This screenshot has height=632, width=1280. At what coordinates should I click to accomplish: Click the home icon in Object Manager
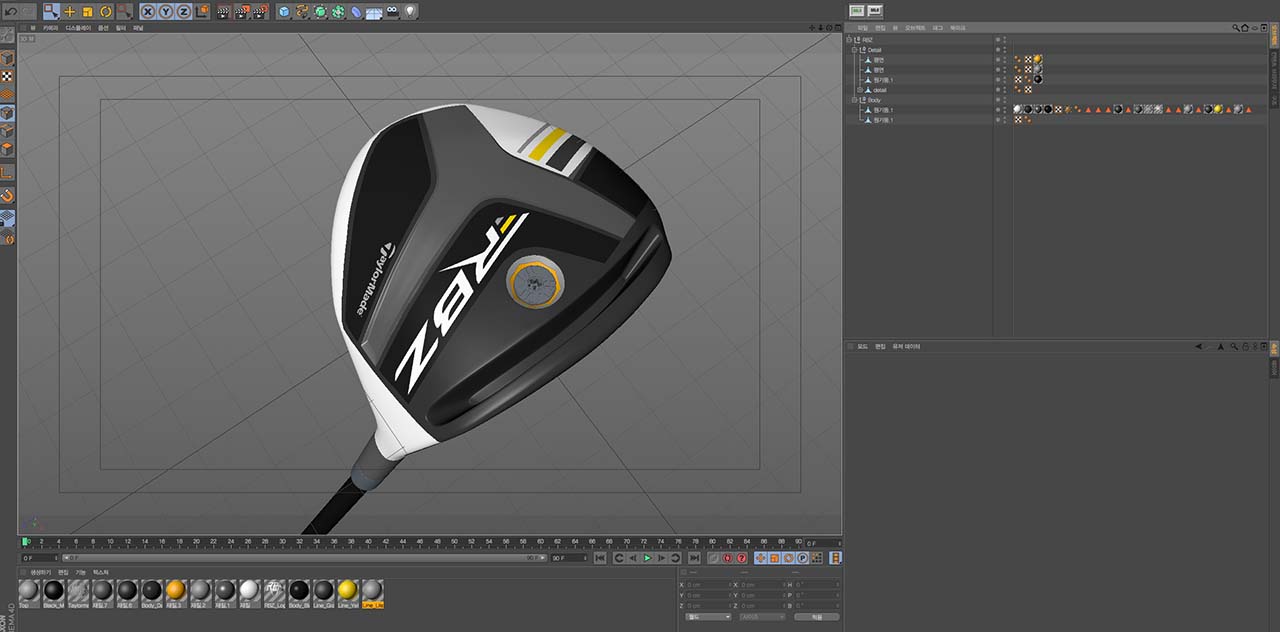(1245, 28)
